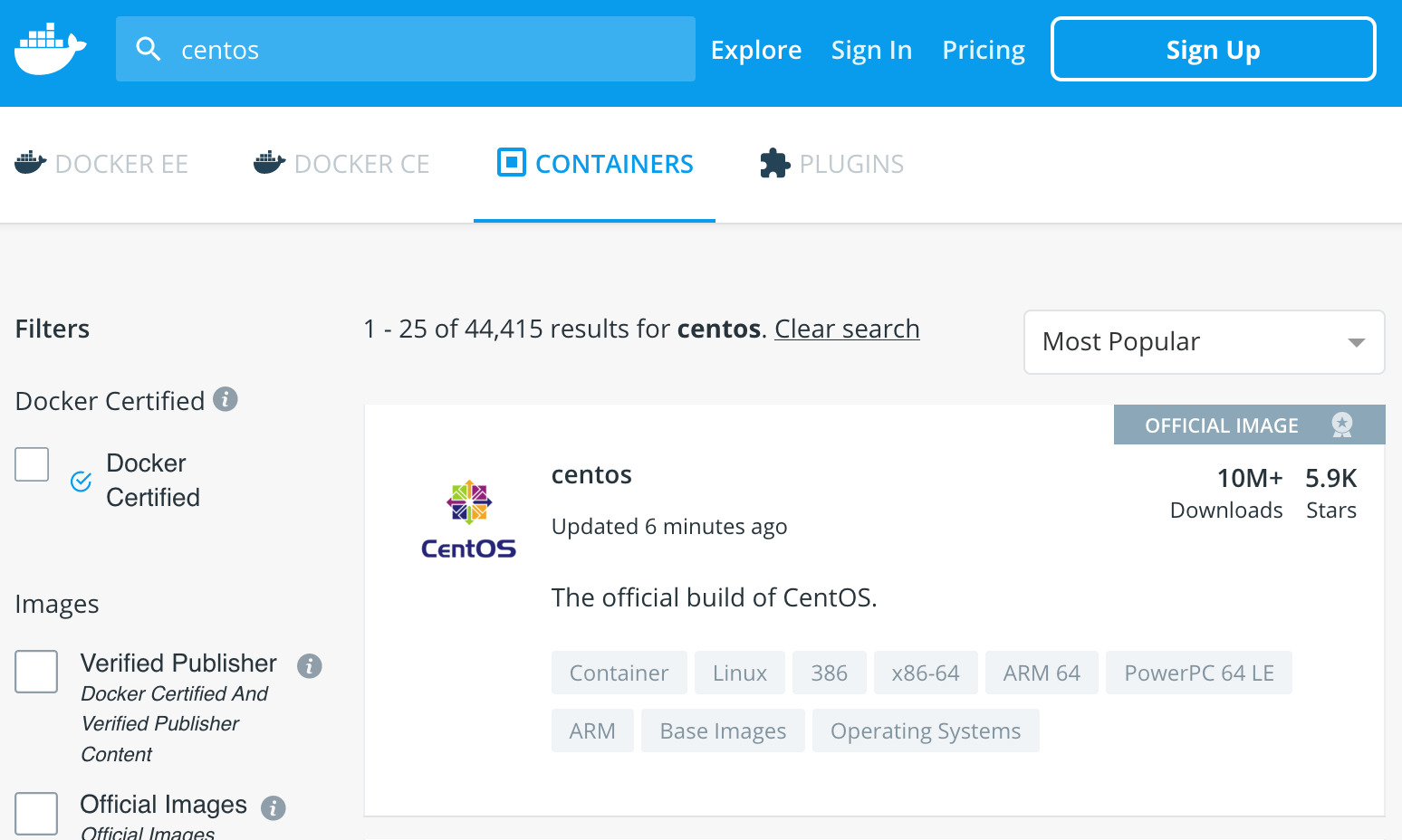1402x840 pixels.
Task: Click the ARM tag
Action: pyautogui.click(x=592, y=730)
